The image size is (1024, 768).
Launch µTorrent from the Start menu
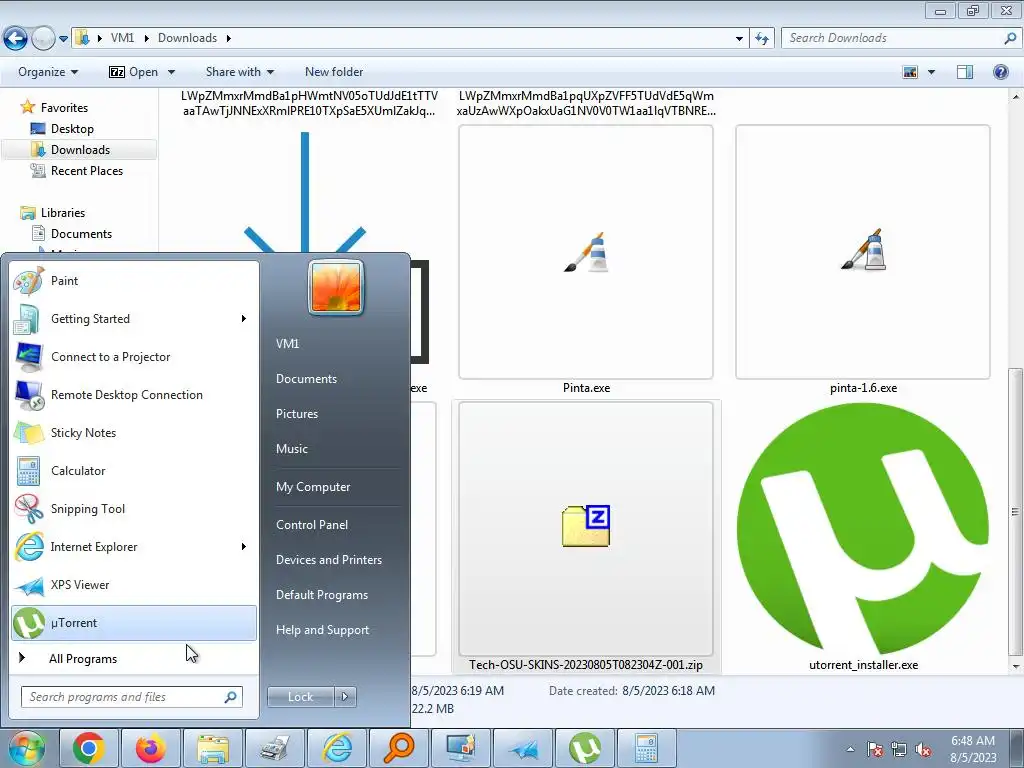pyautogui.click(x=134, y=622)
